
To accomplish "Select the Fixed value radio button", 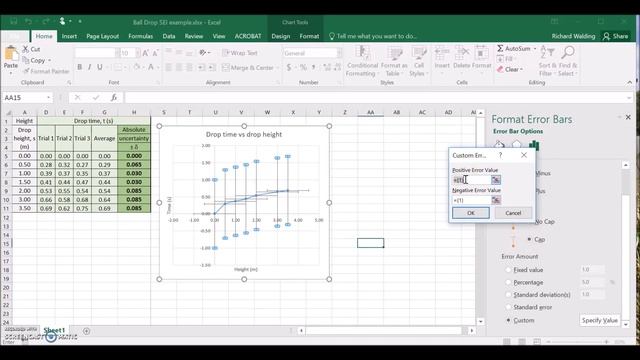I will 508,270.
